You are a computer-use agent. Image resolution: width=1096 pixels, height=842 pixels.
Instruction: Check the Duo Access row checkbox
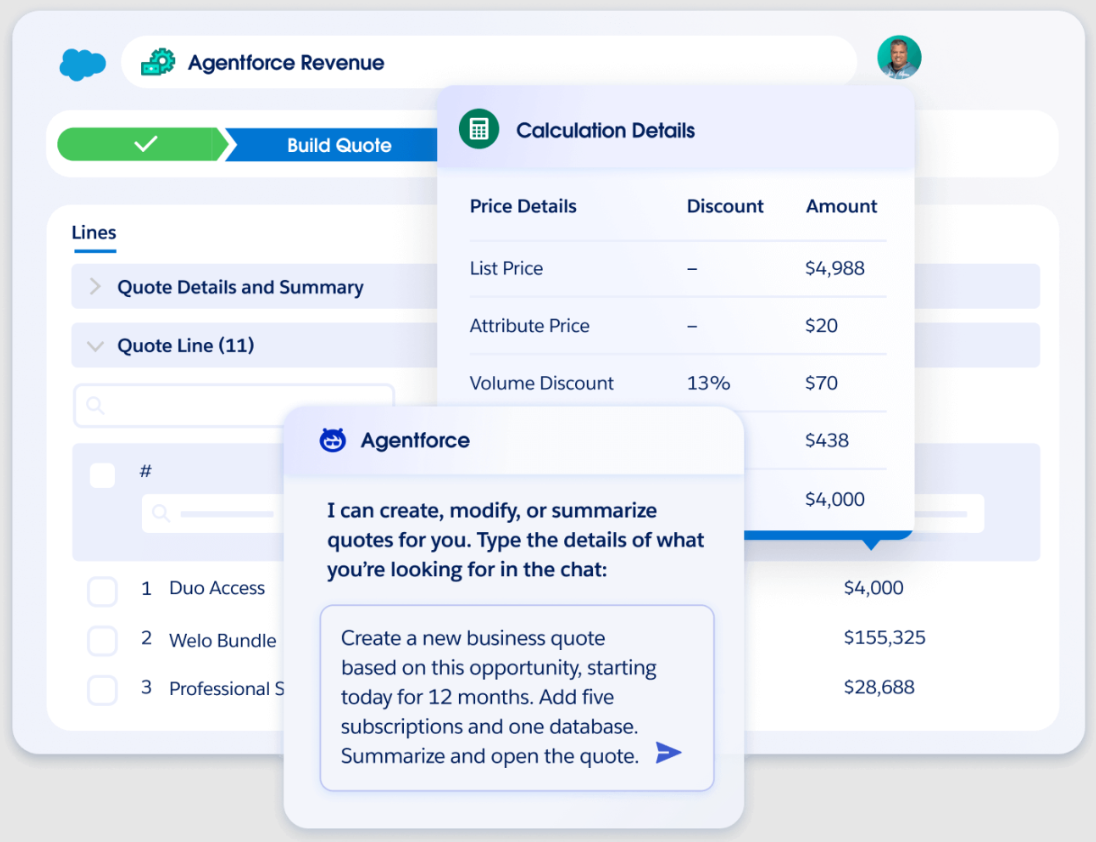(x=102, y=590)
